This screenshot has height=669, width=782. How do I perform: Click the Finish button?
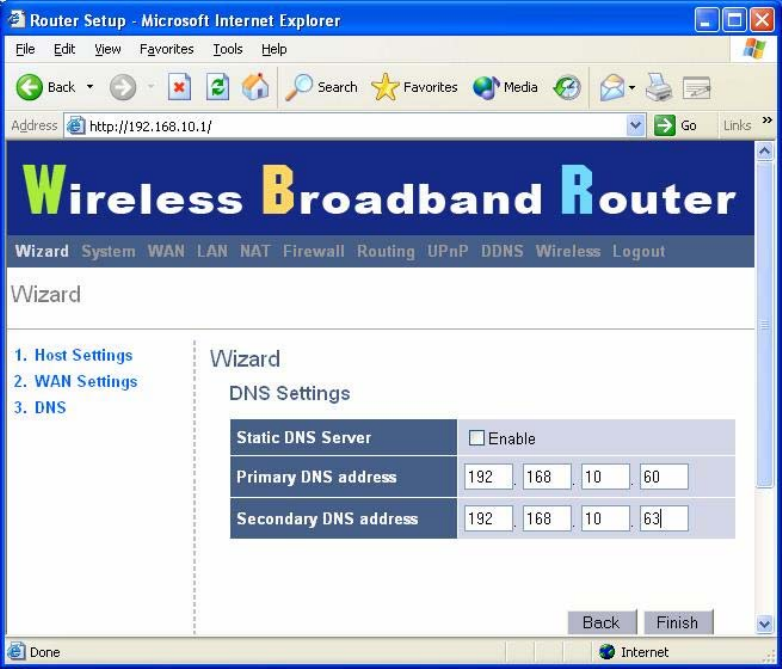click(x=678, y=622)
